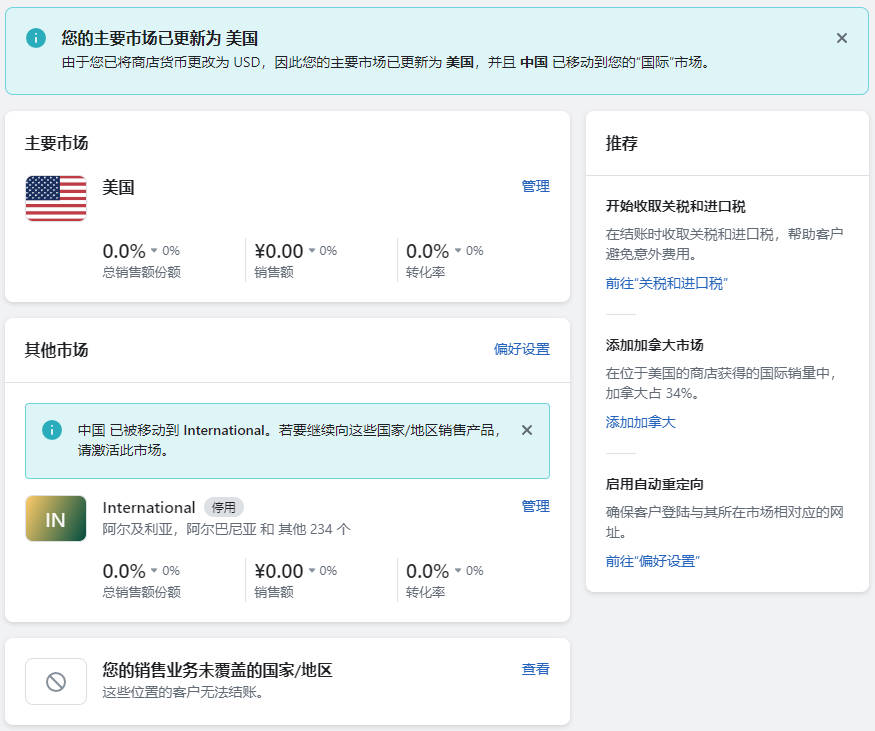Click the trend arrow beside 美国 ¥0.00
Image resolution: width=875 pixels, height=731 pixels.
tap(312, 251)
